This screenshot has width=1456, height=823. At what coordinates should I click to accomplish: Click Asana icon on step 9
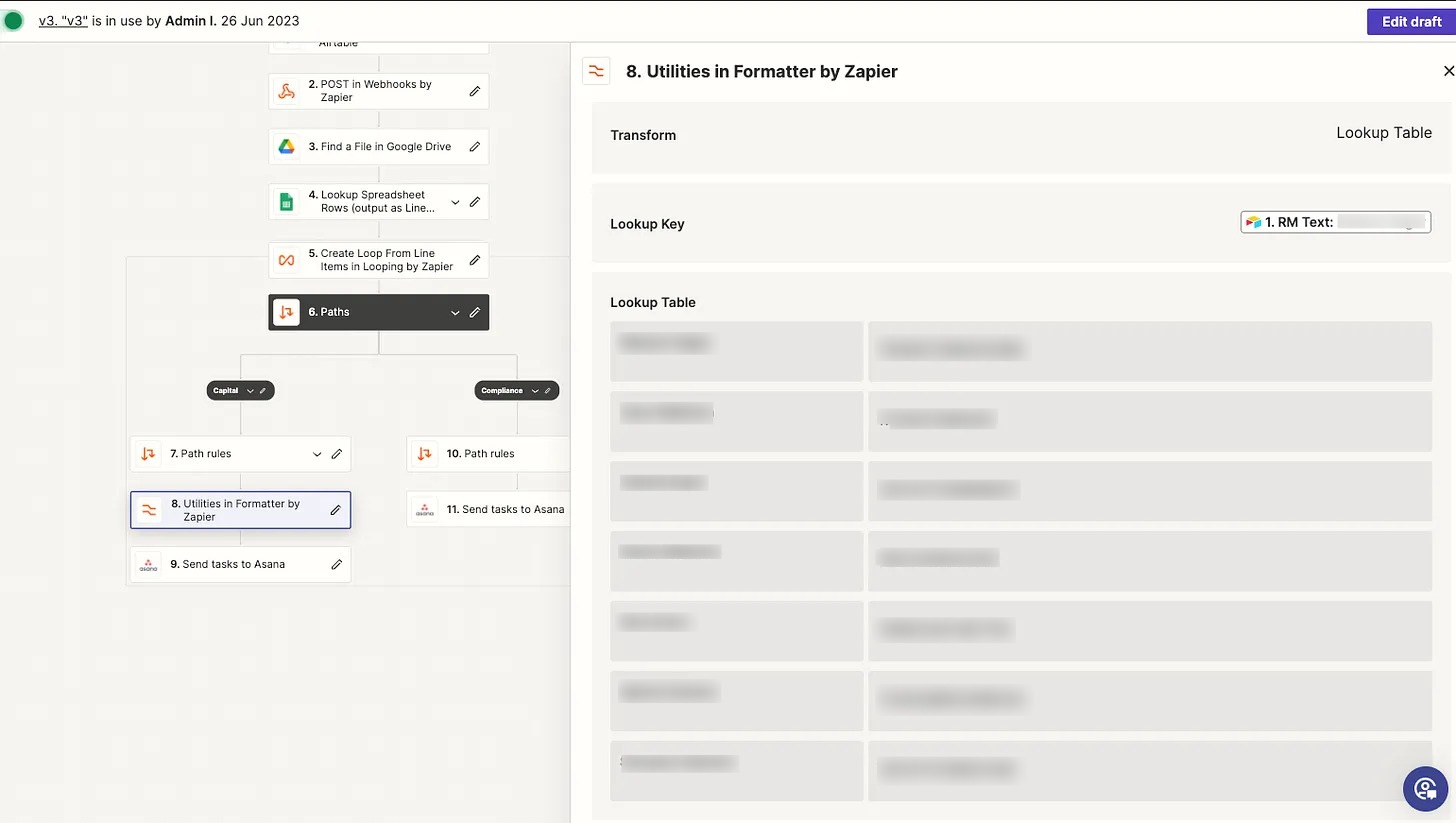click(x=148, y=565)
